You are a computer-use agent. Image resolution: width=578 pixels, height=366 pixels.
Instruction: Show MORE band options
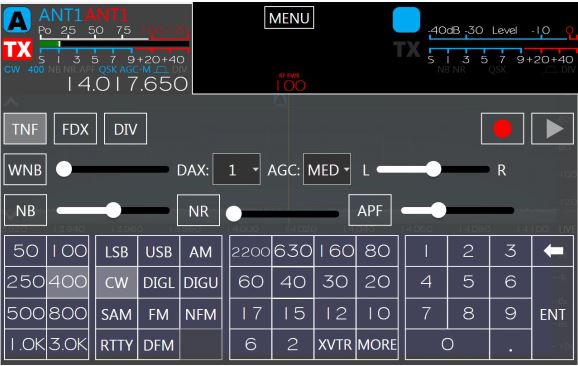377,345
